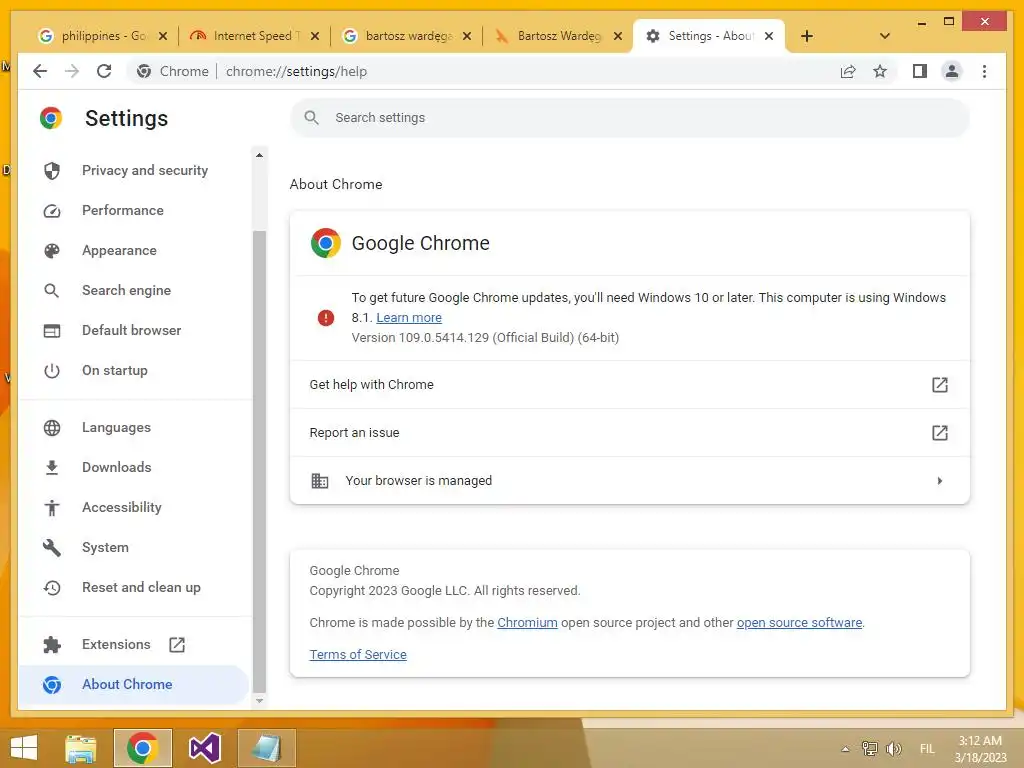The height and width of the screenshot is (768, 1024).
Task: Open the Windows Start menu
Action: [24, 748]
